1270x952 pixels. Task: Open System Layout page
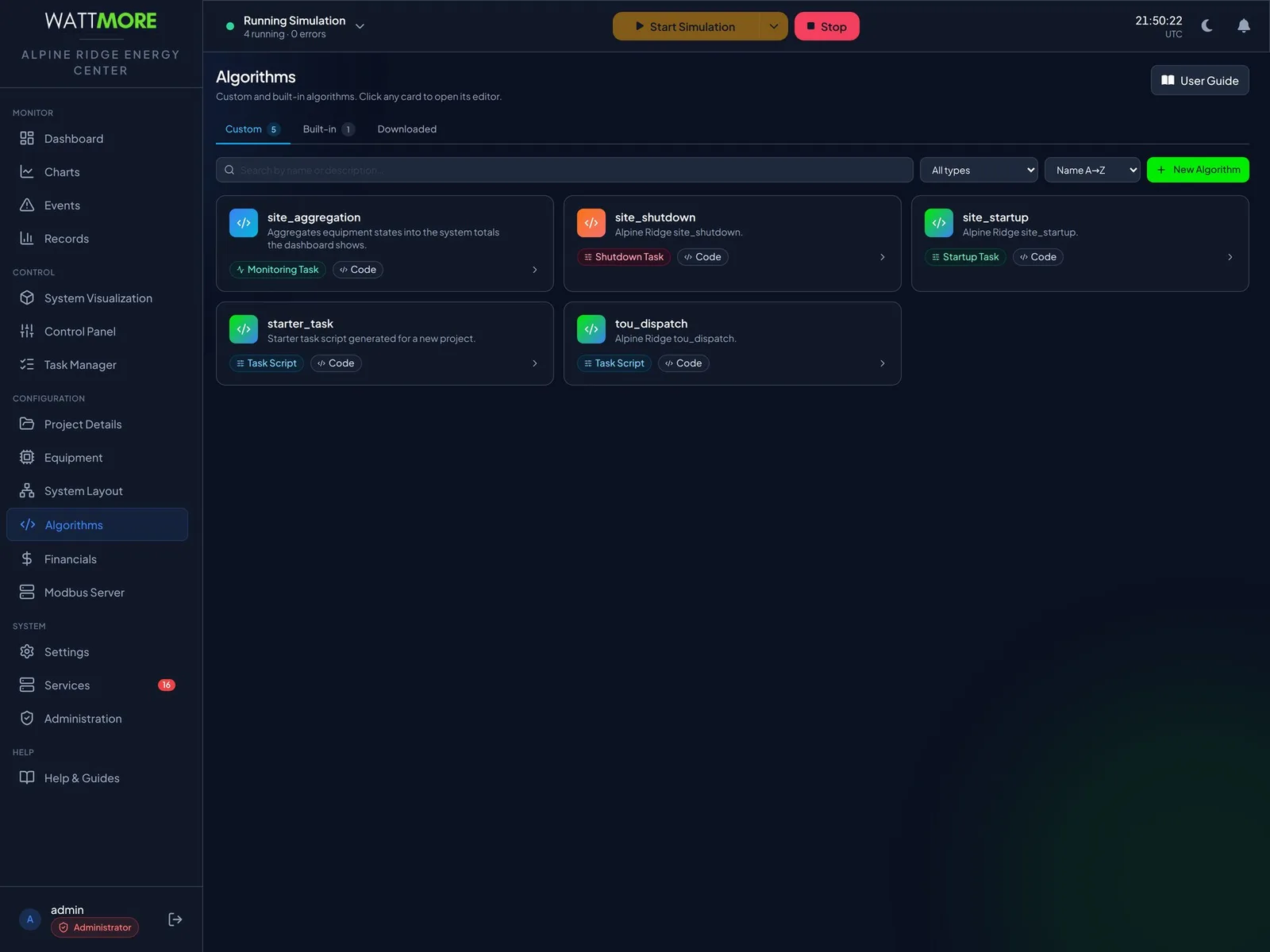pyautogui.click(x=97, y=491)
